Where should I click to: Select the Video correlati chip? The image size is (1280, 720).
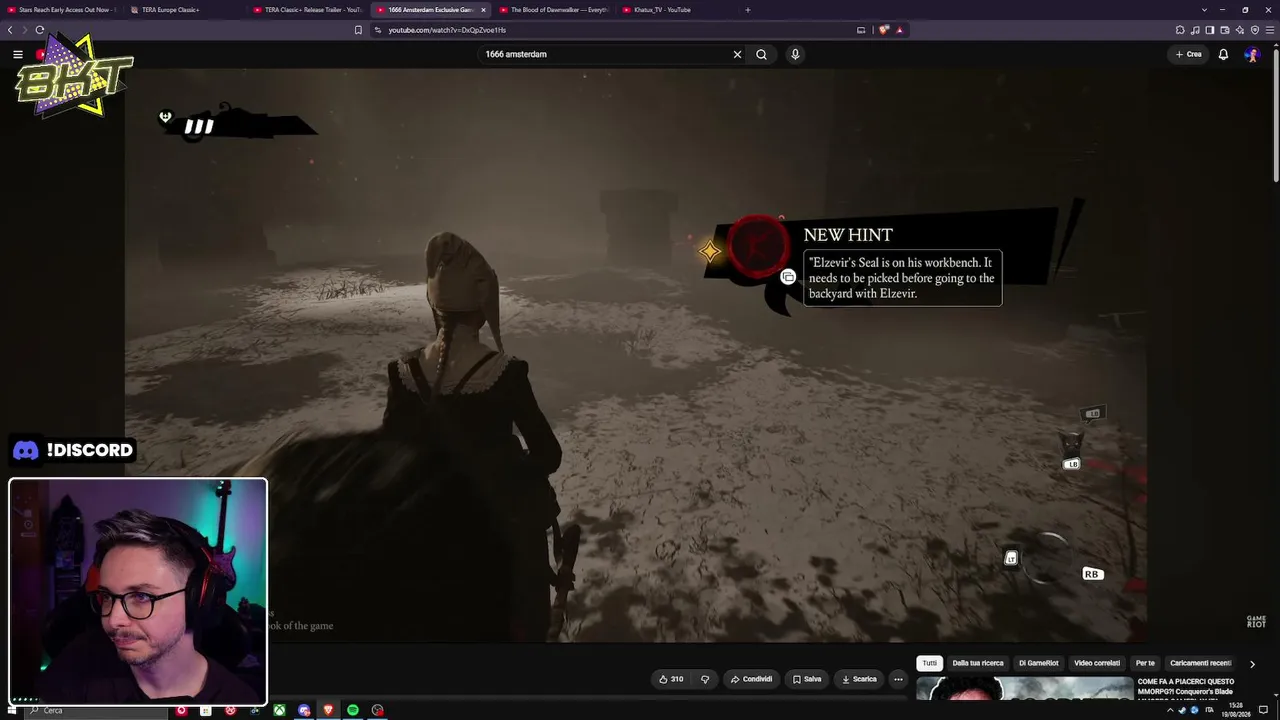1097,663
